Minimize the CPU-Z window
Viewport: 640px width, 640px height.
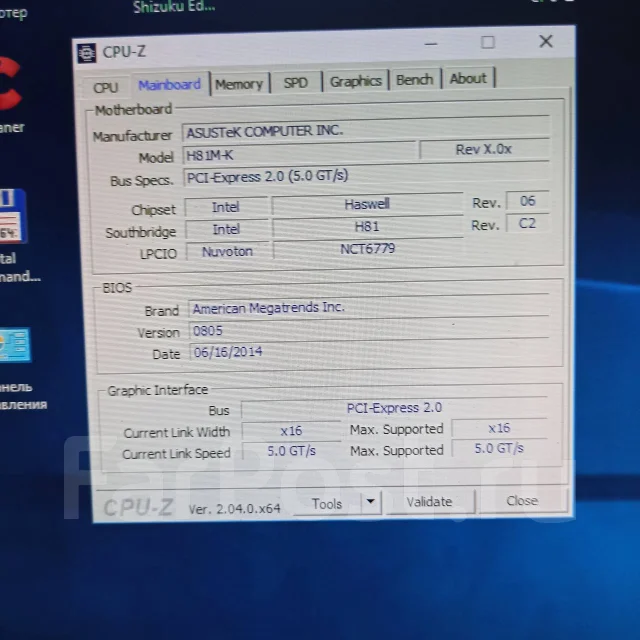[x=431, y=44]
